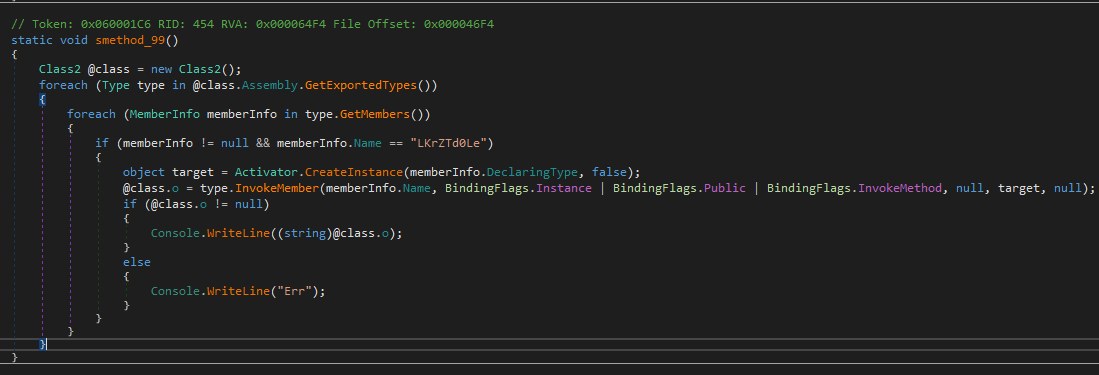Click the null keyword in the if condition
This screenshot has height=375, width=1099.
(x=235, y=143)
